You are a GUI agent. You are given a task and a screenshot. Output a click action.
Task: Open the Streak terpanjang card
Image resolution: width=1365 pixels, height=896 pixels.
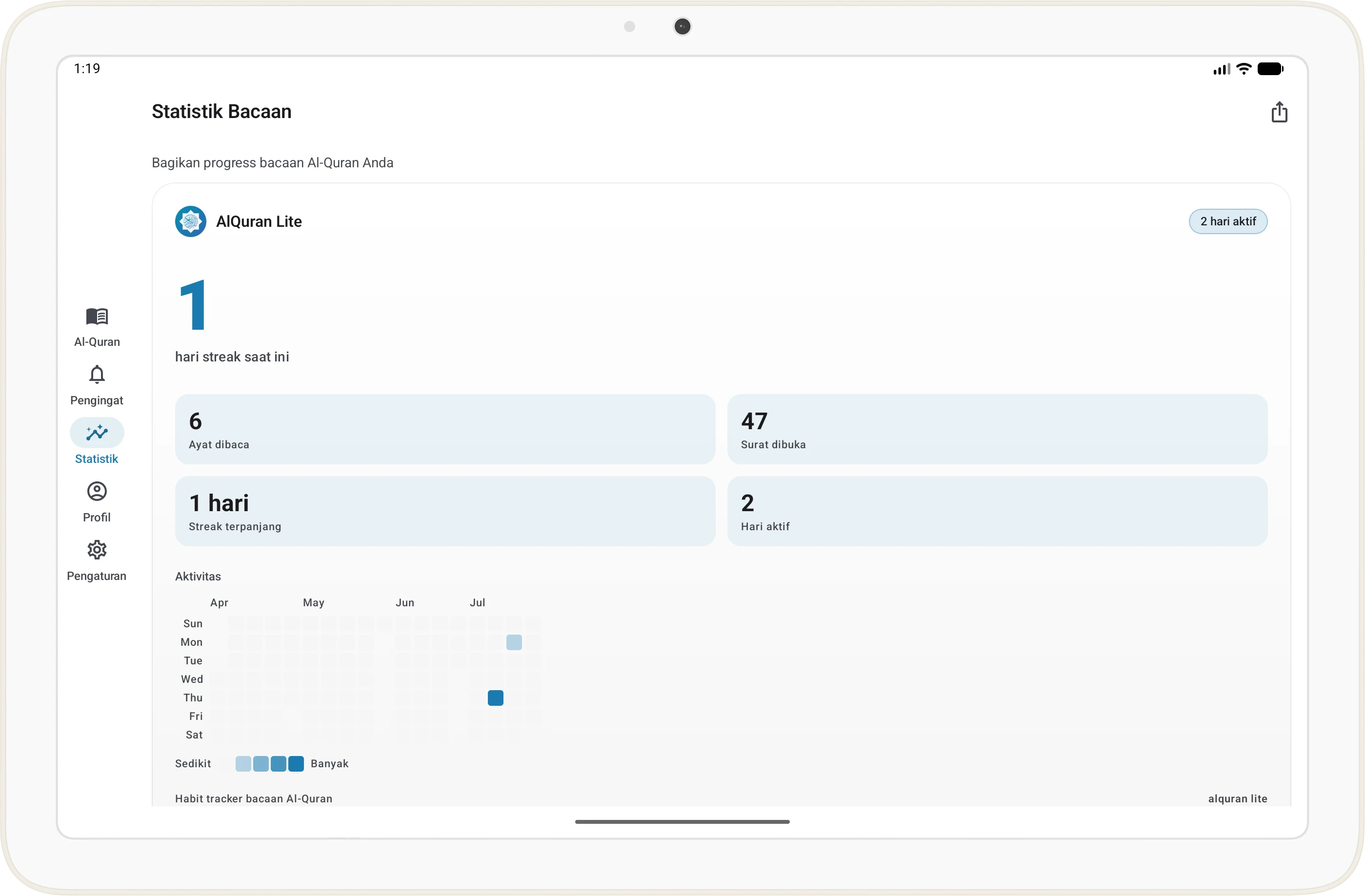click(444, 511)
